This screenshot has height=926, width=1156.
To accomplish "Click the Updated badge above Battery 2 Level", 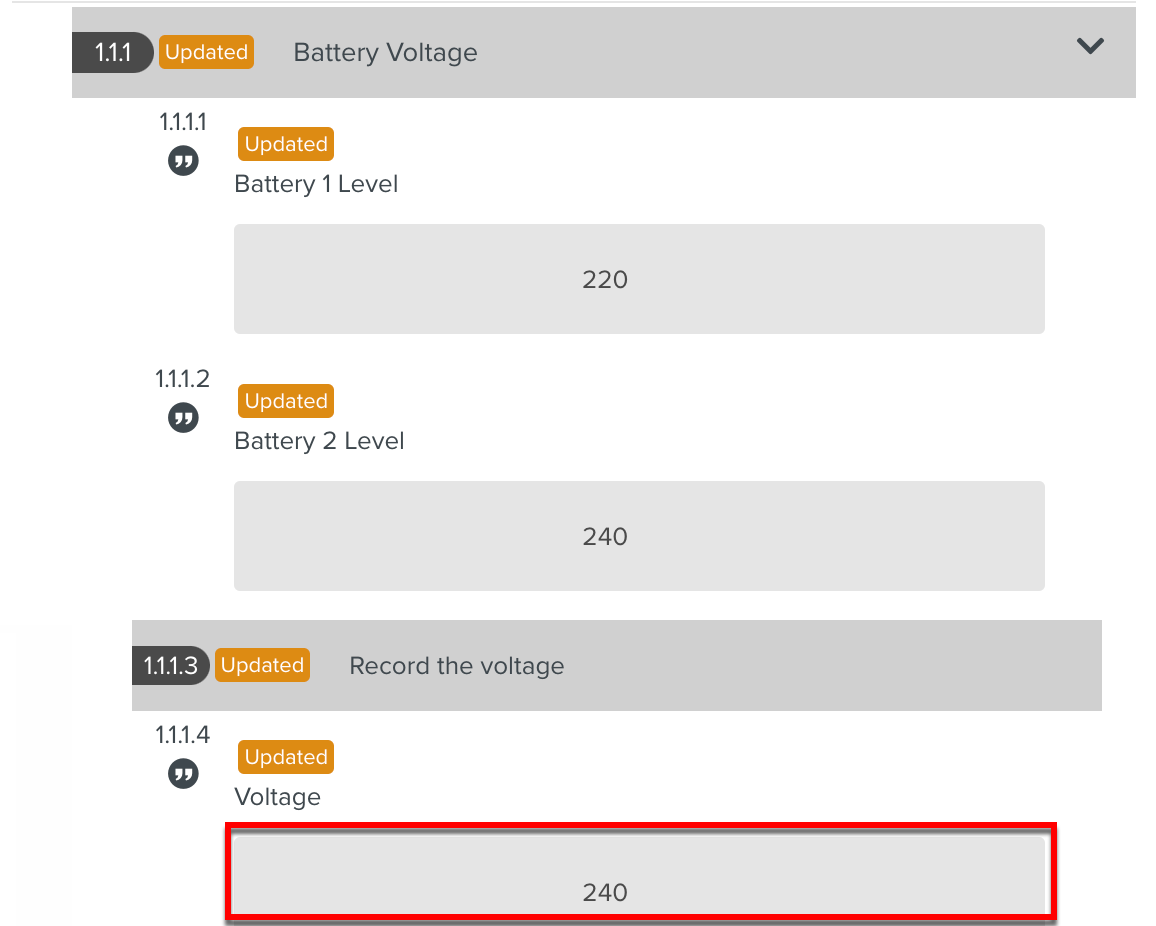I will pos(286,401).
